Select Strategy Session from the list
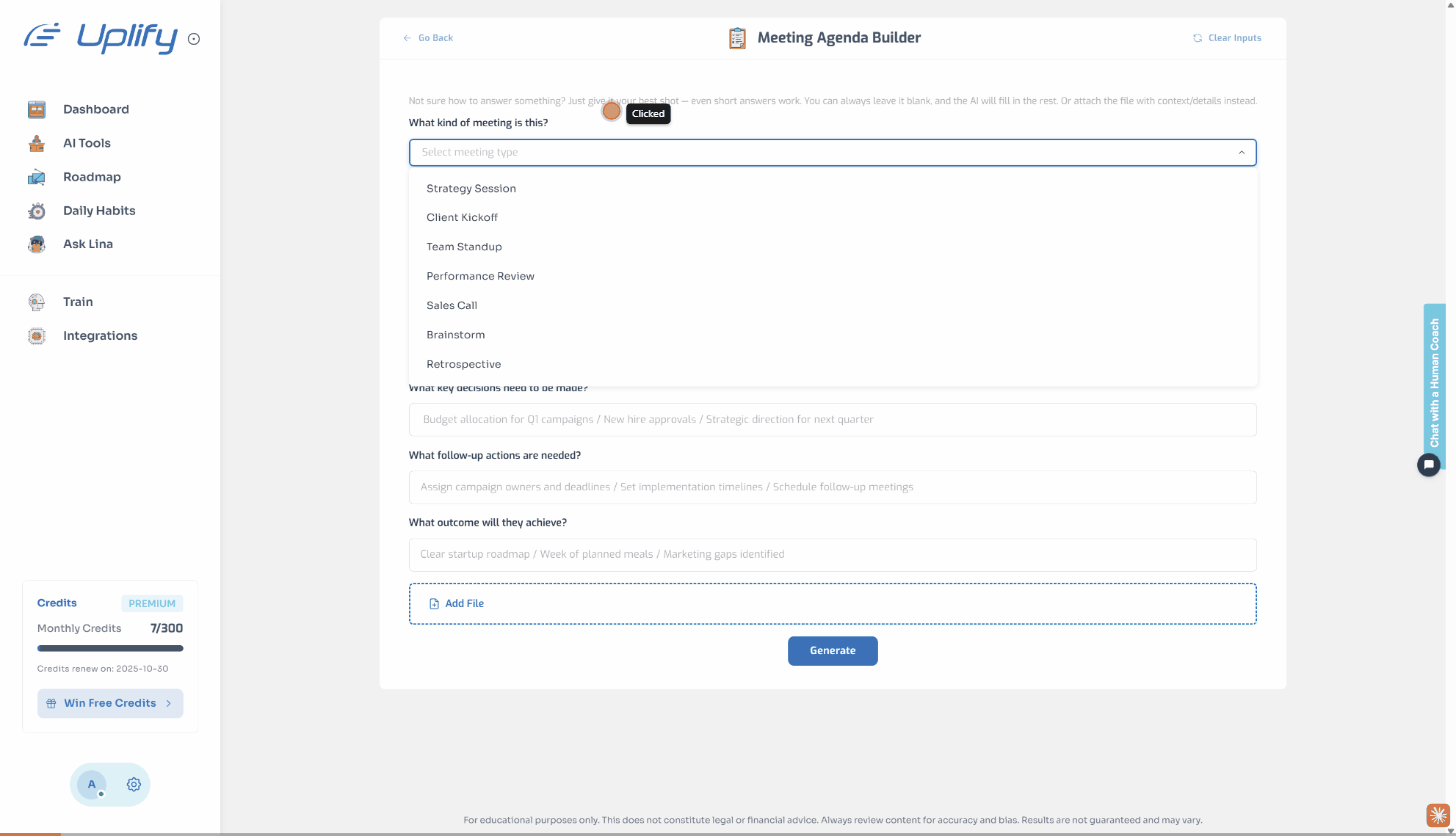Image resolution: width=1456 pixels, height=836 pixels. point(471,188)
